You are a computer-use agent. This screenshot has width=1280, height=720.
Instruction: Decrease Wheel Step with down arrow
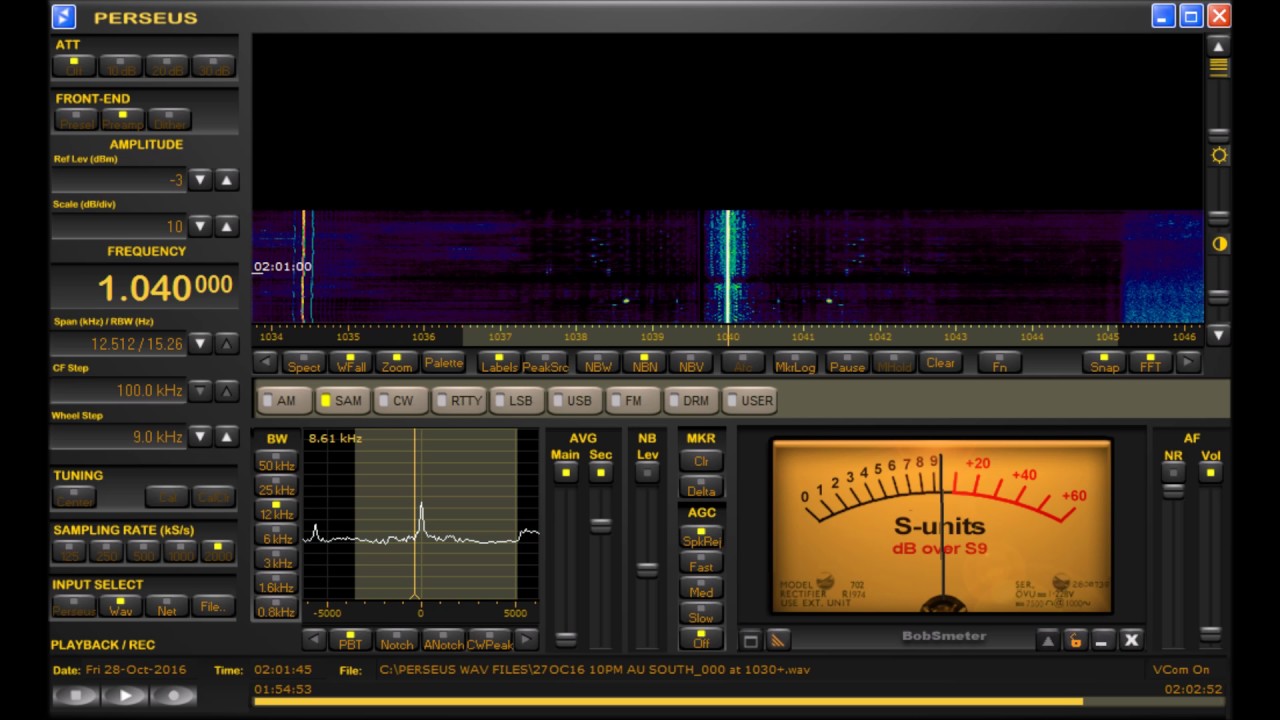(200, 436)
